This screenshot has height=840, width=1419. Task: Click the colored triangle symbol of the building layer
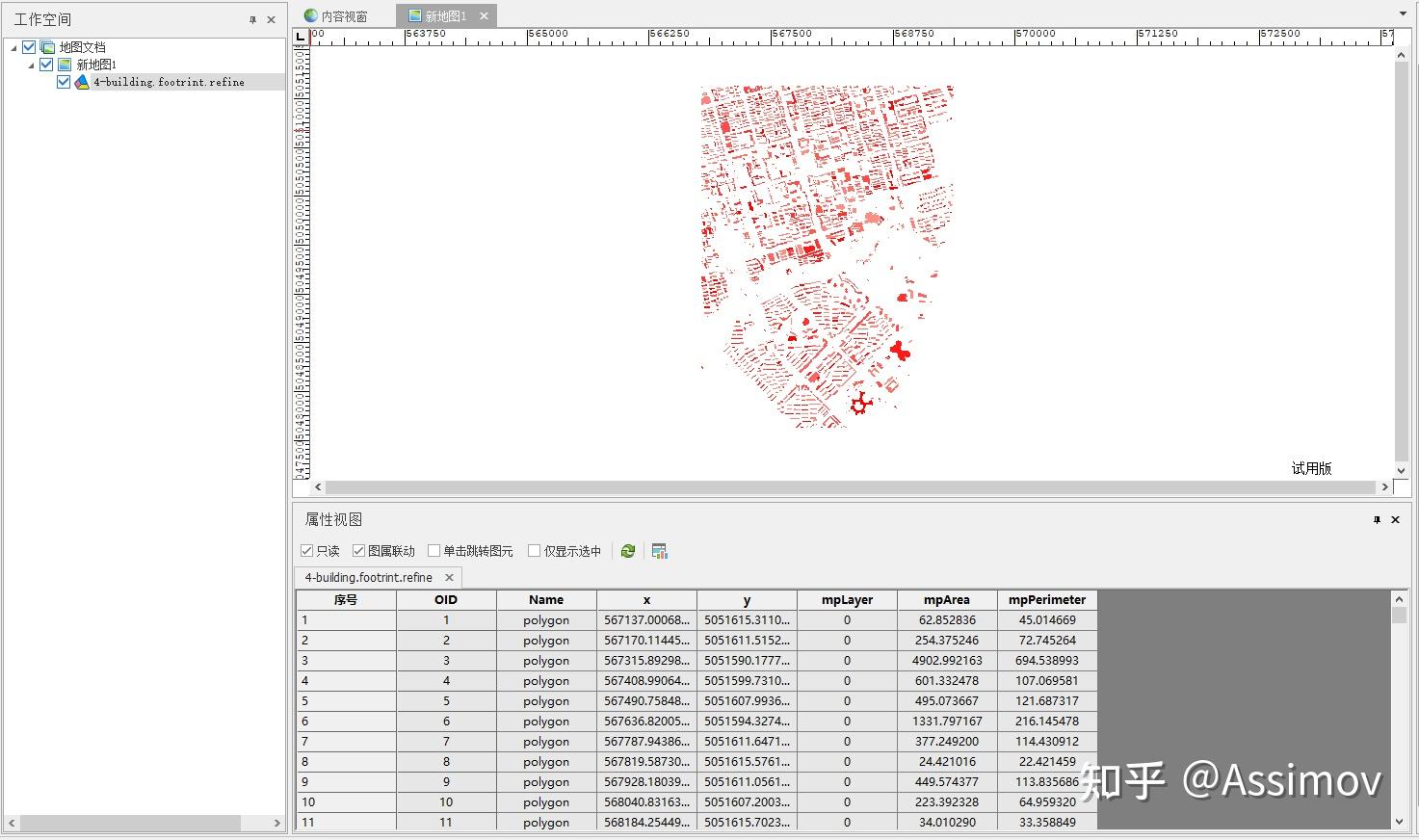(81, 81)
